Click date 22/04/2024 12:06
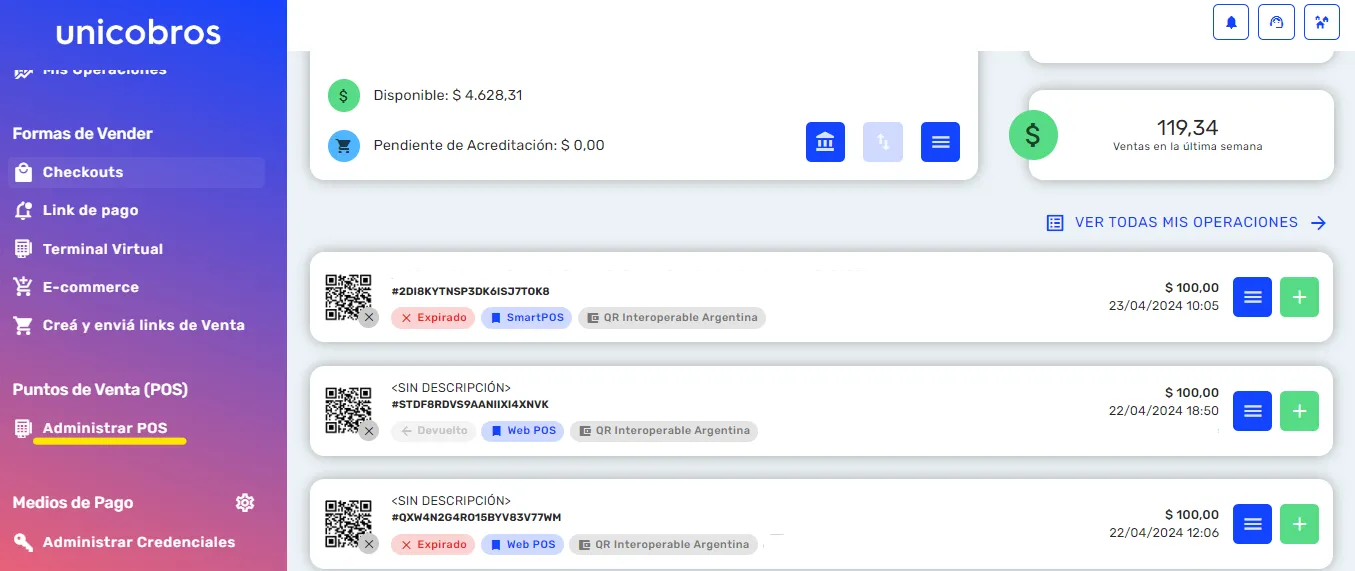 tap(1164, 533)
